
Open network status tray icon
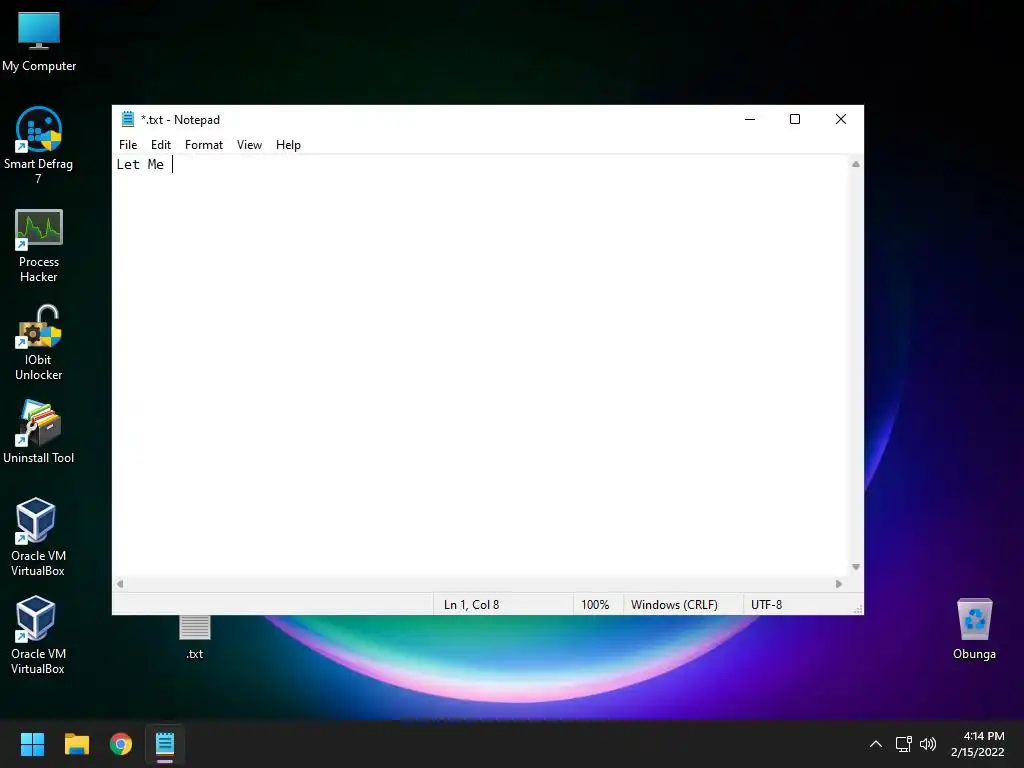tap(903, 744)
